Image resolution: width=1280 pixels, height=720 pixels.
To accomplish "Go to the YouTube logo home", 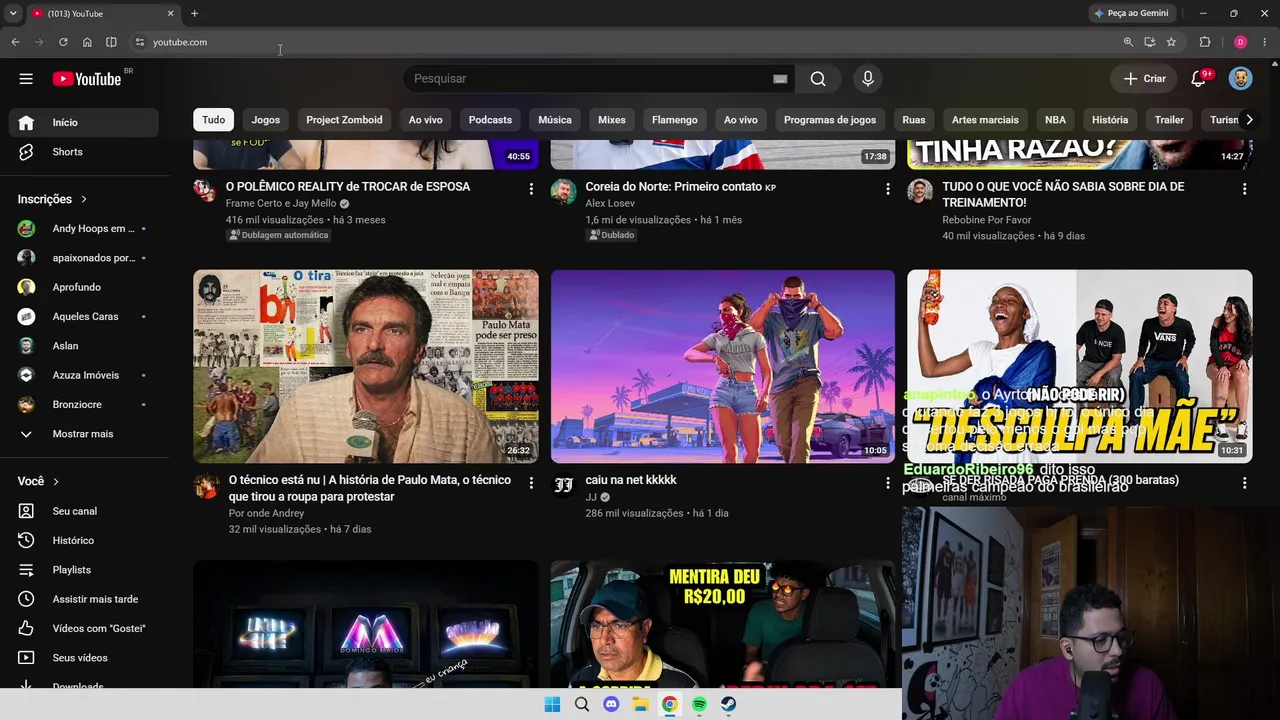I will point(87,79).
